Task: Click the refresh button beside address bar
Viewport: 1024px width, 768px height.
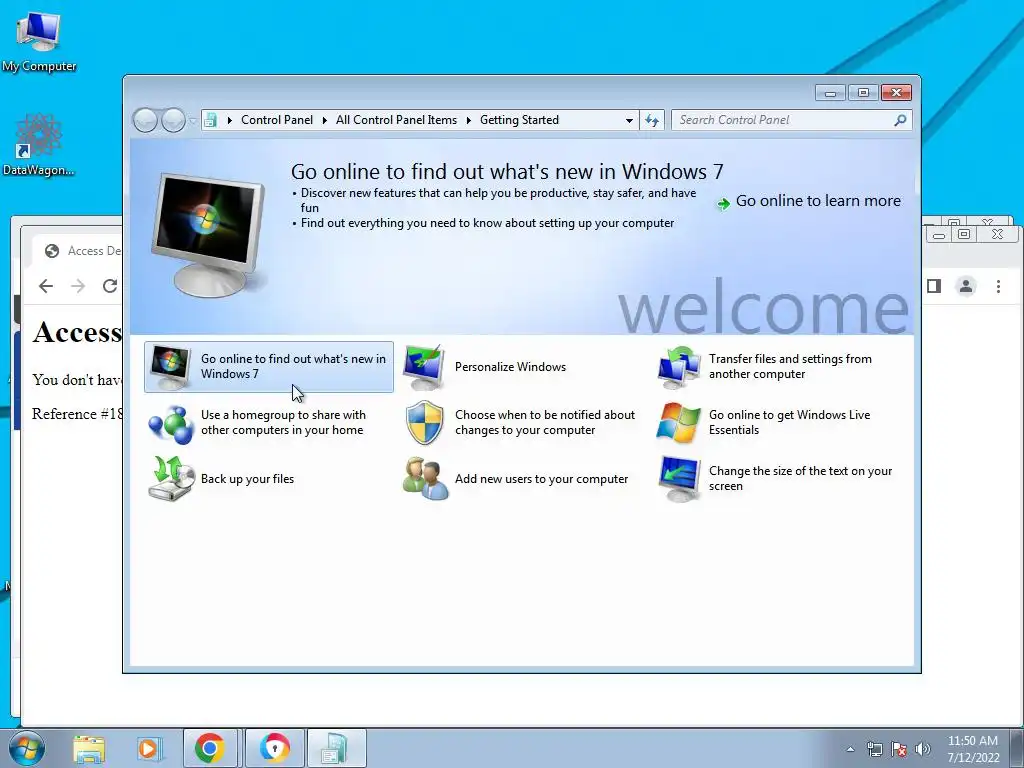Action: point(652,120)
